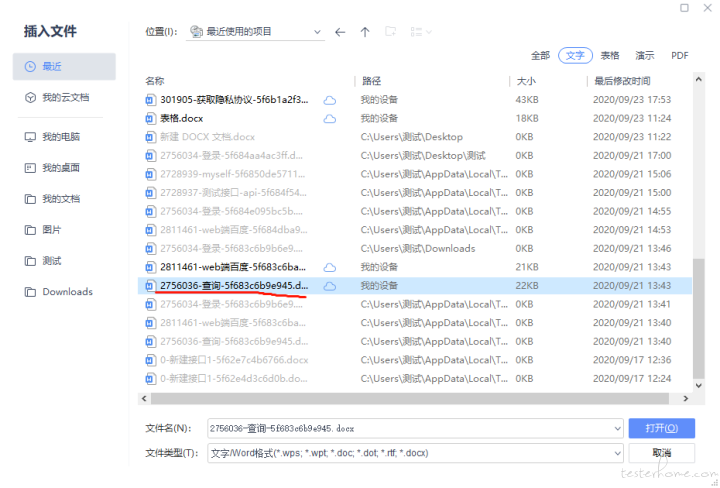The image size is (720, 488).
Task: Click document icon of 0-新建接口1-5f62e7c4b6766.docx
Action: [150, 360]
